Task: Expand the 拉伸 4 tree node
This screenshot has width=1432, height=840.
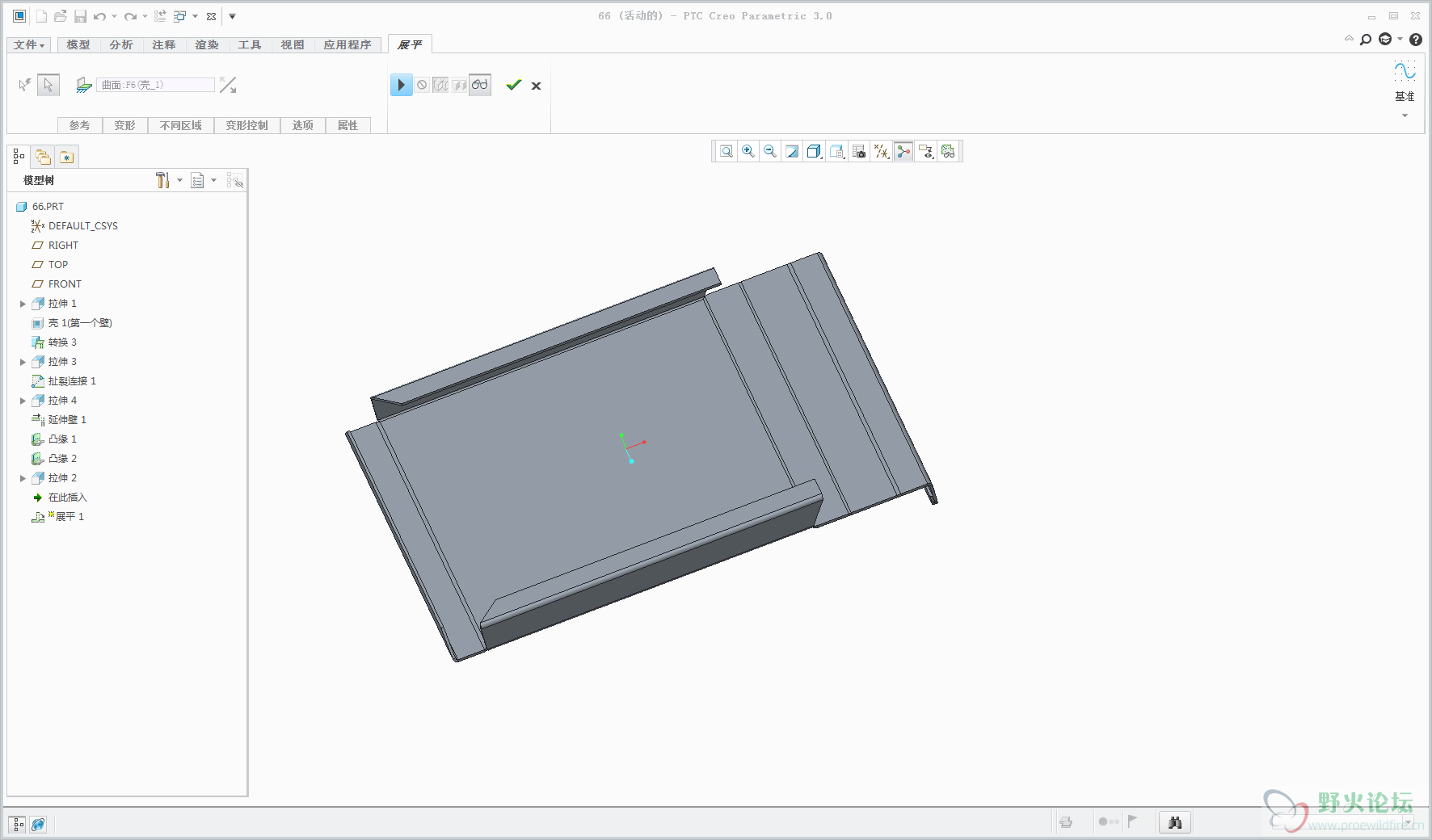Action: (23, 401)
